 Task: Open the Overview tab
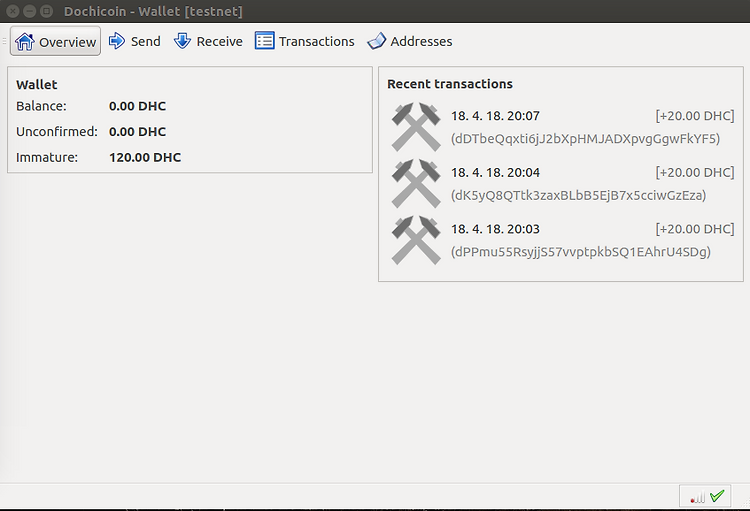(x=55, y=41)
